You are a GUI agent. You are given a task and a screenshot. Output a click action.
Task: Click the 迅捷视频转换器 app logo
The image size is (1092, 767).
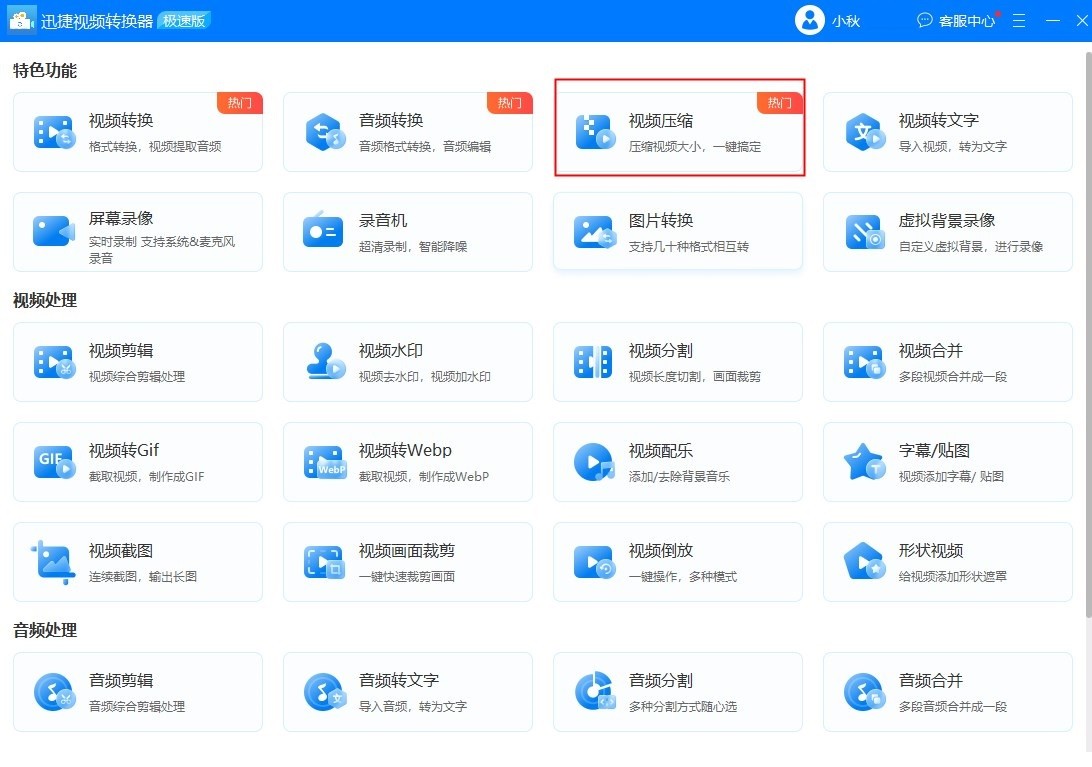coord(22,20)
